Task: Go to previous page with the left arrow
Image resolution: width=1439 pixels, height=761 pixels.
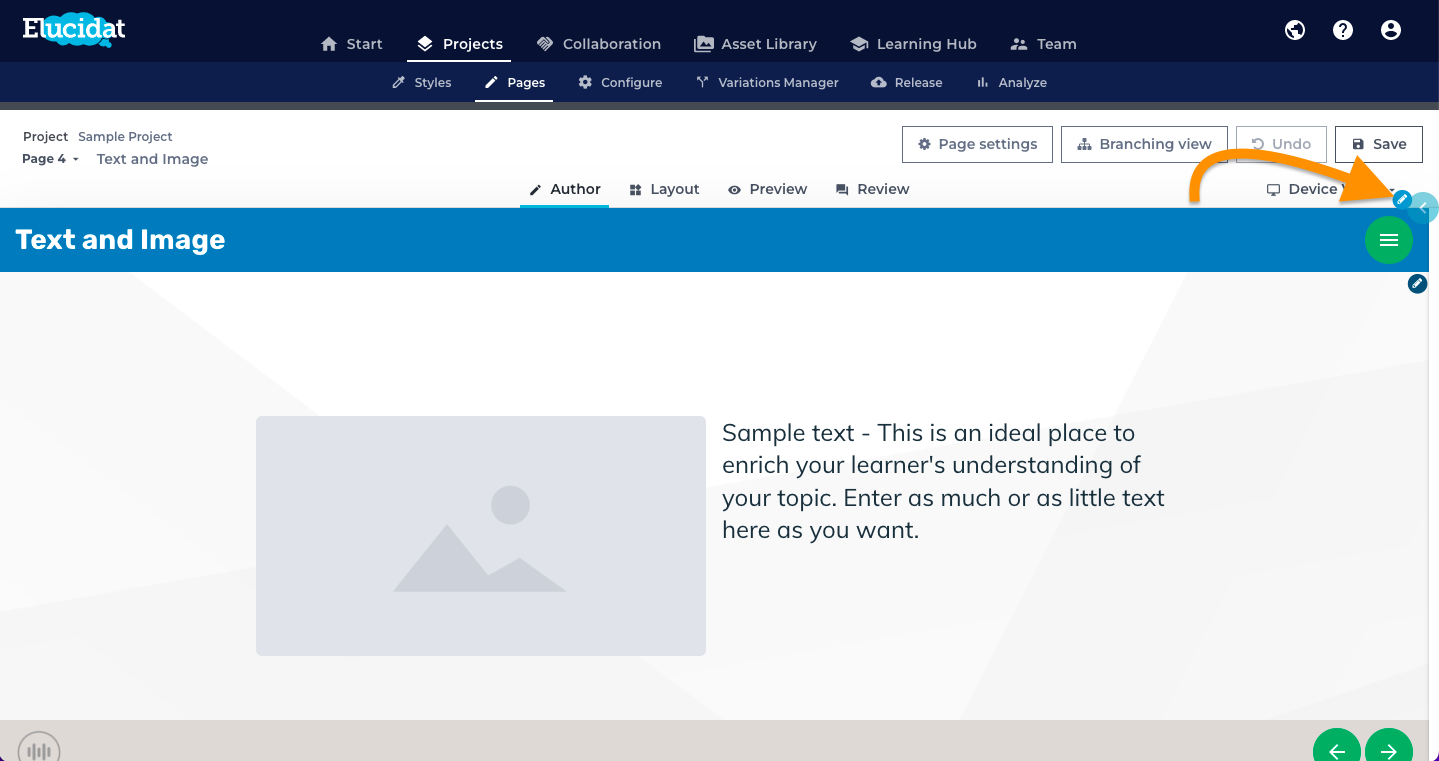Action: (1337, 750)
